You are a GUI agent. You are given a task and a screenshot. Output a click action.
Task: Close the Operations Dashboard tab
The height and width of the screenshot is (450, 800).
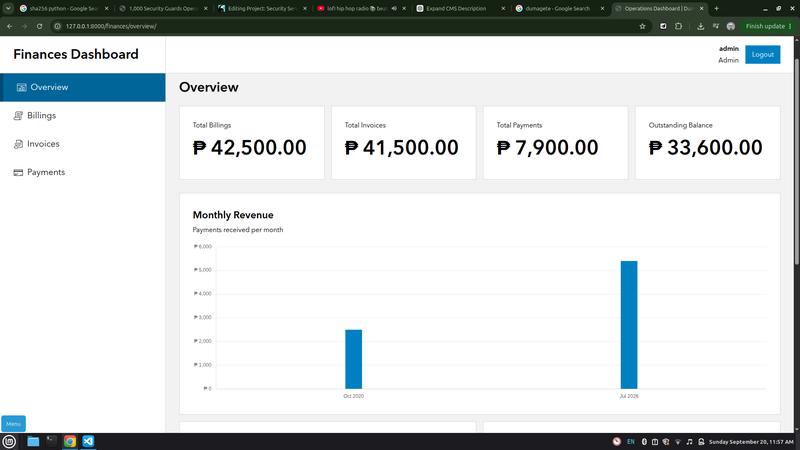pyautogui.click(x=702, y=8)
